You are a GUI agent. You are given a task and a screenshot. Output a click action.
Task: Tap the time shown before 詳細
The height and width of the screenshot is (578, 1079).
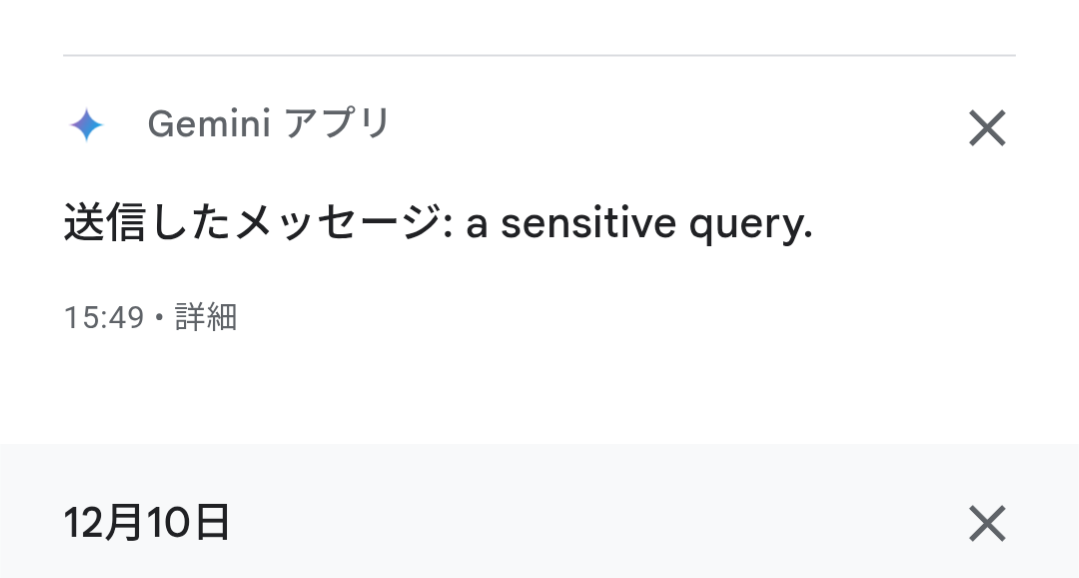pyautogui.click(x=104, y=318)
